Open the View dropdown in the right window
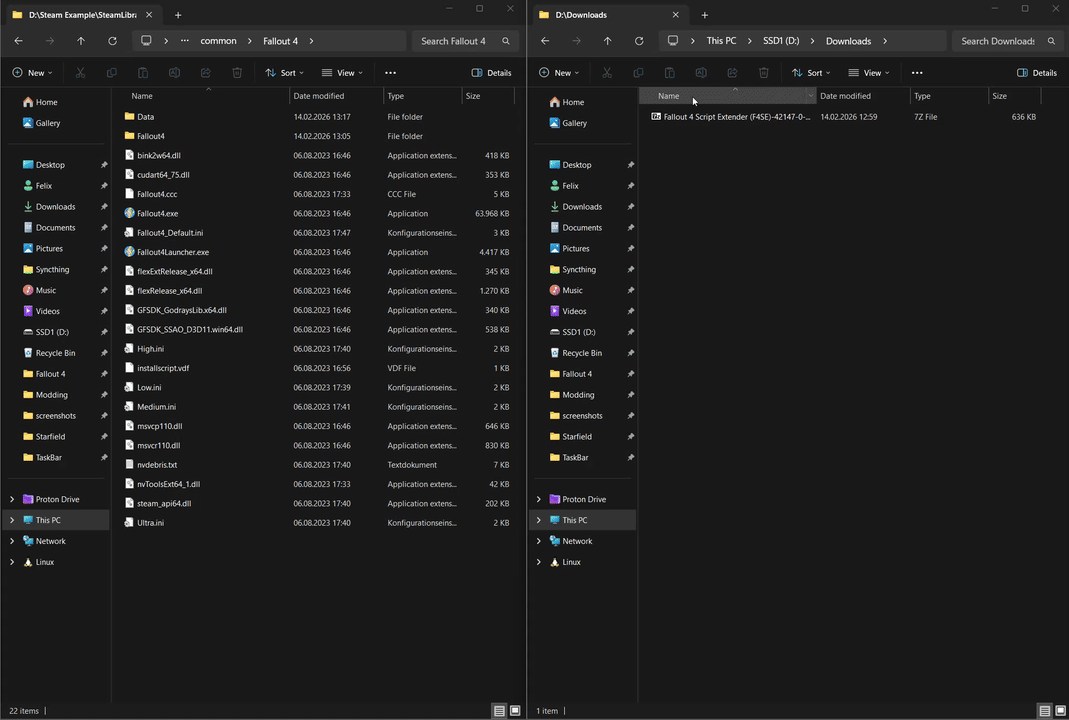The width and height of the screenshot is (1069, 720). point(871,72)
